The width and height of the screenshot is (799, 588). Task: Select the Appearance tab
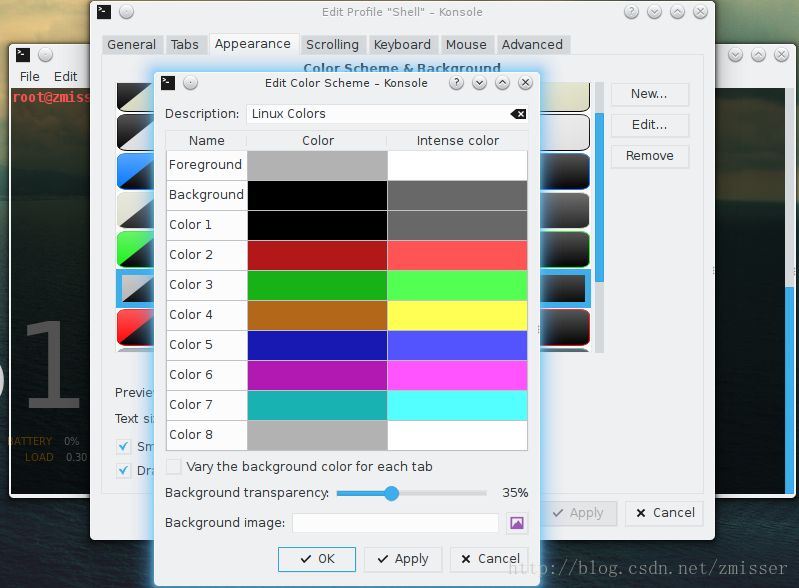coord(253,44)
